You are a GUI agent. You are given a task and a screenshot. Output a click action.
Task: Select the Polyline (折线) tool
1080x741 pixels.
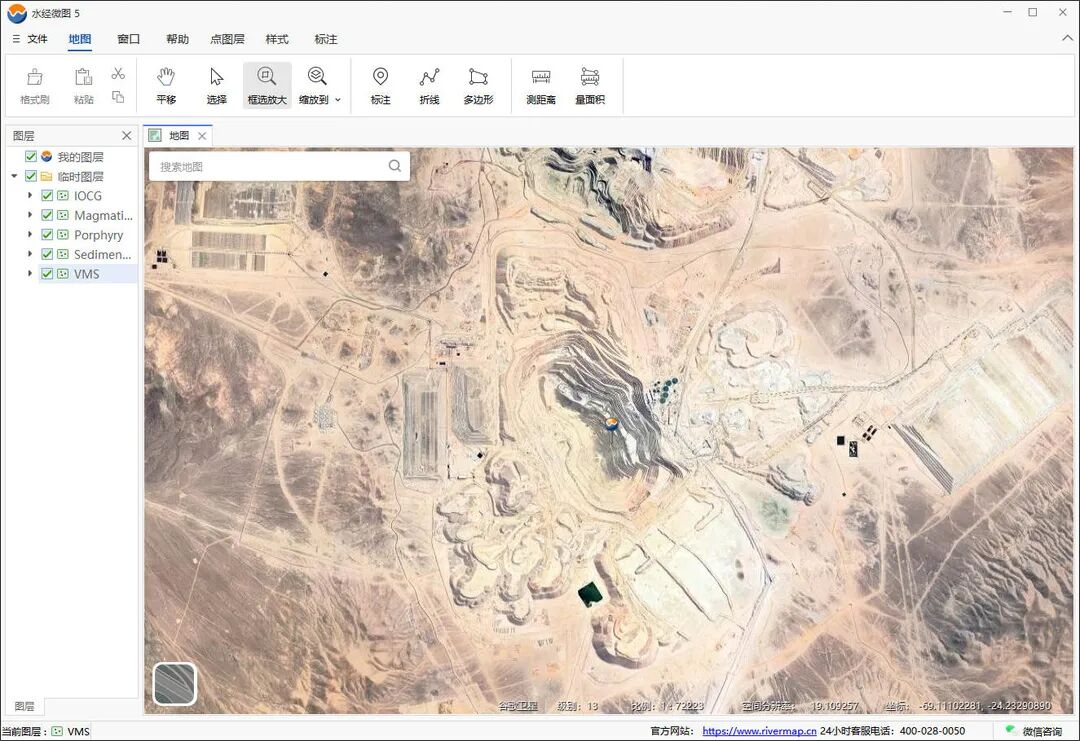[x=429, y=85]
